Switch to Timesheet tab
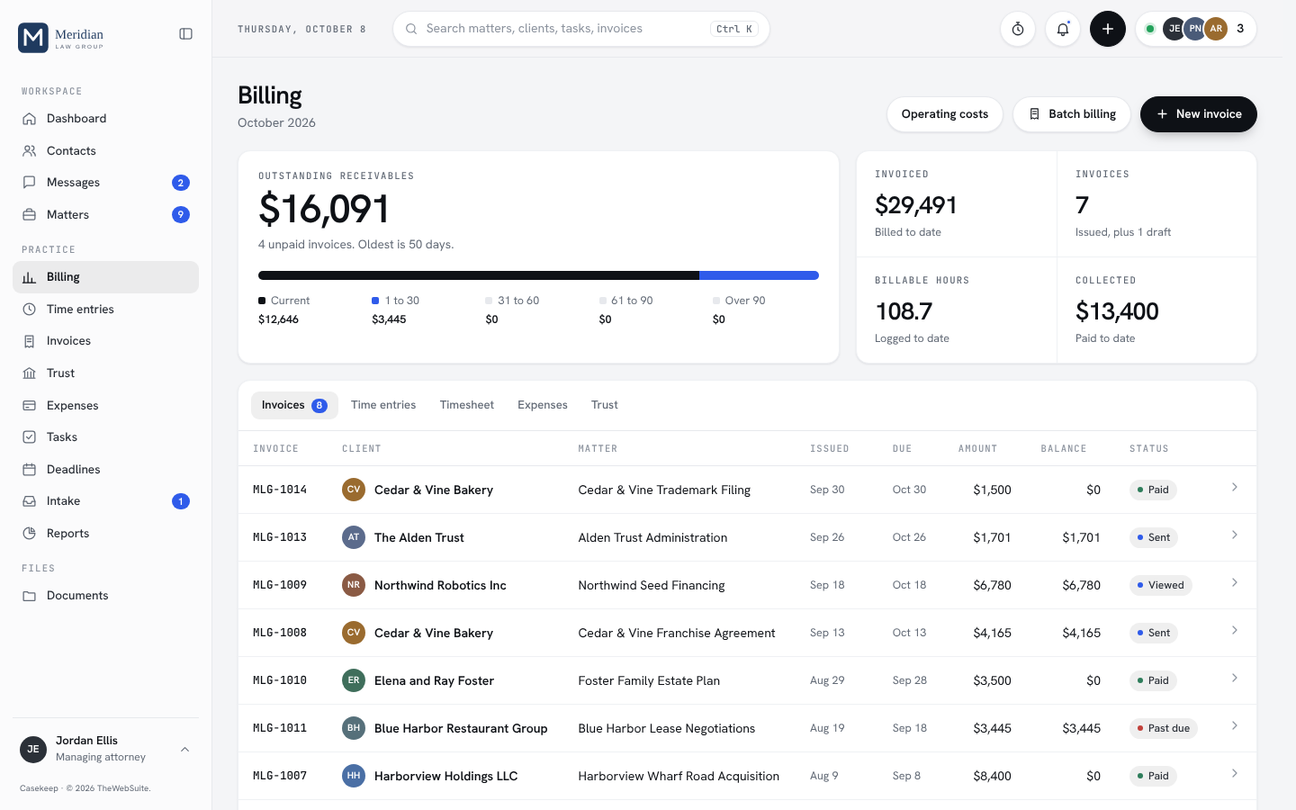This screenshot has height=810, width=1296. (x=467, y=405)
